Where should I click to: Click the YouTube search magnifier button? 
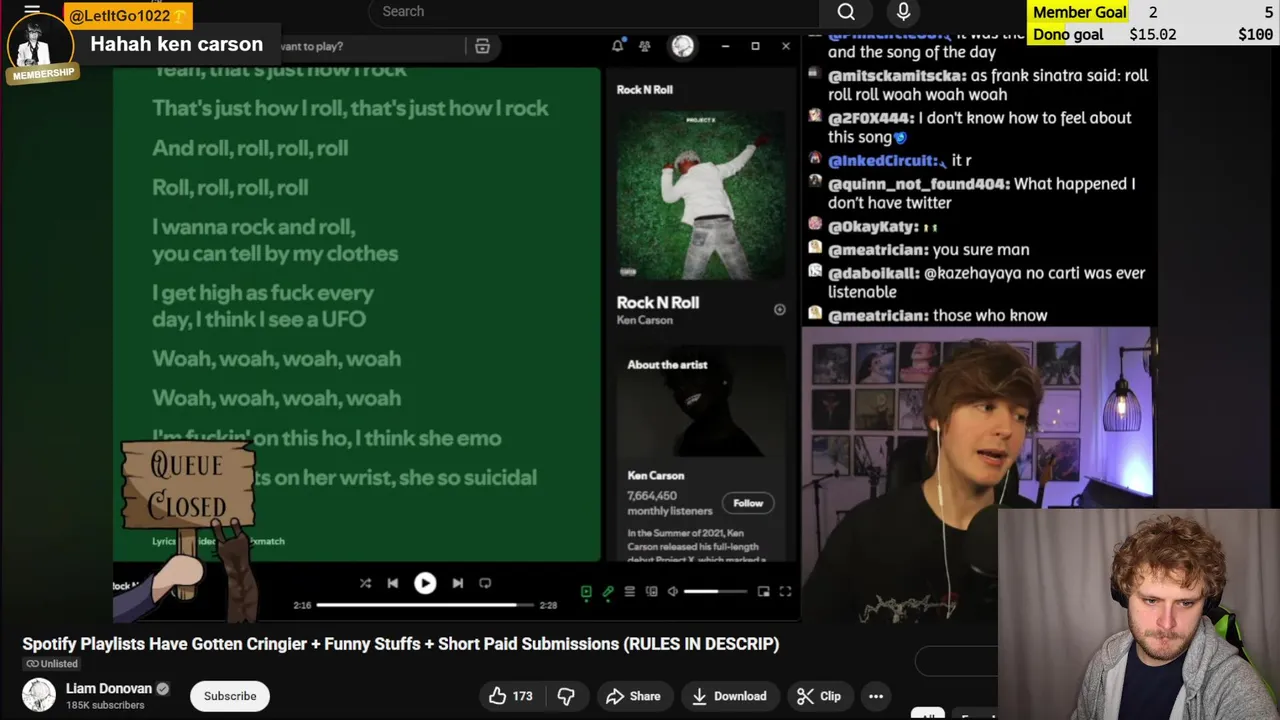click(846, 12)
